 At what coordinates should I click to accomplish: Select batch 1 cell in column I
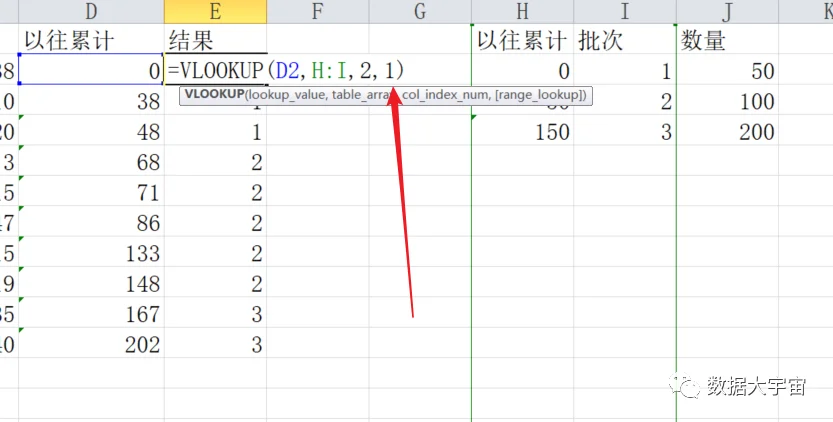click(x=625, y=69)
